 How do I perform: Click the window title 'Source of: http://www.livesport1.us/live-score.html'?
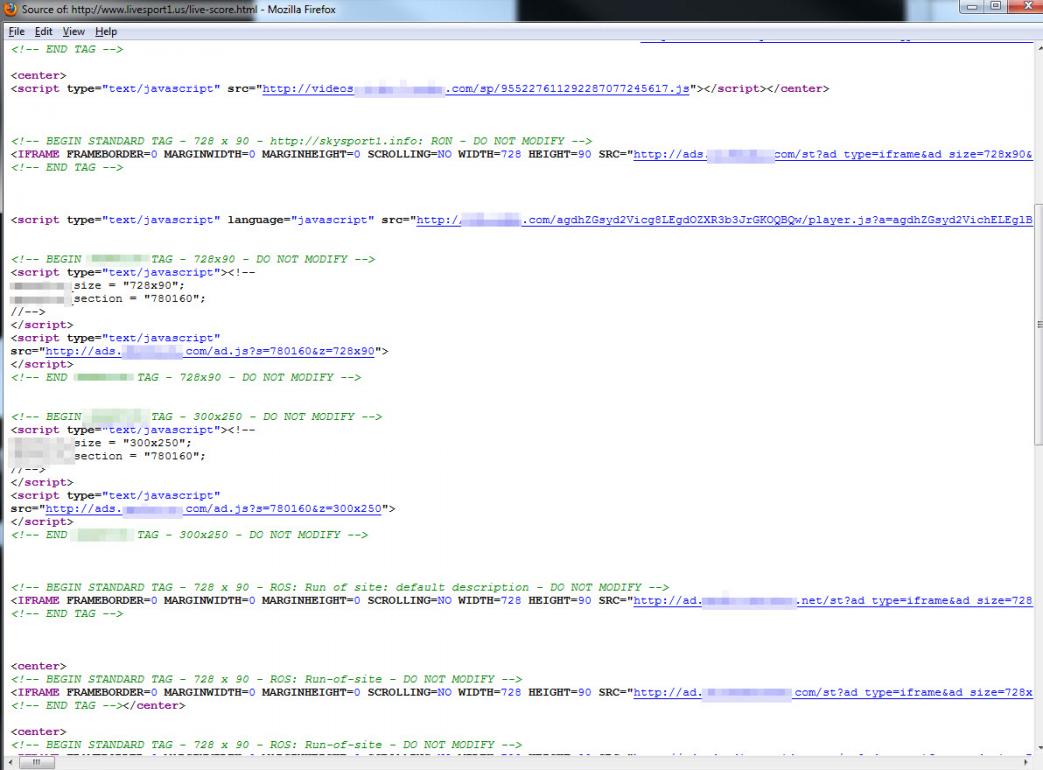click(x=139, y=9)
